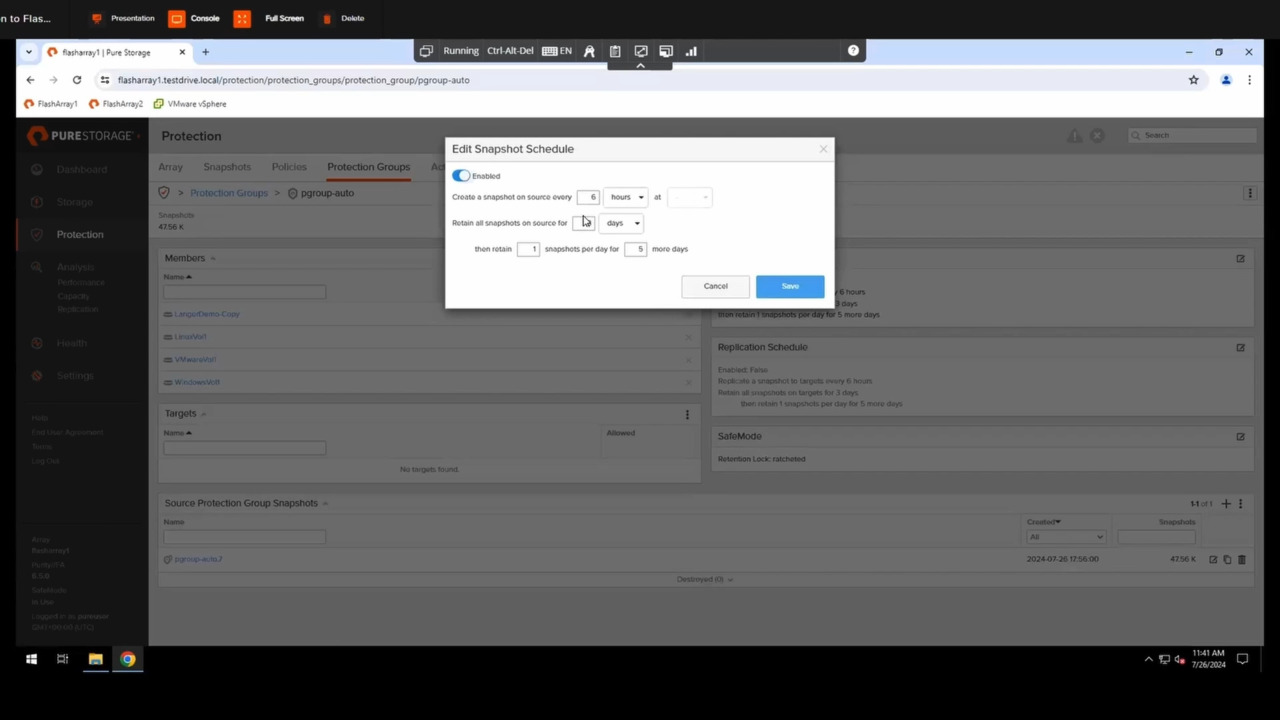Click the Full Screen icon
1280x720 pixels.
pyautogui.click(x=242, y=18)
